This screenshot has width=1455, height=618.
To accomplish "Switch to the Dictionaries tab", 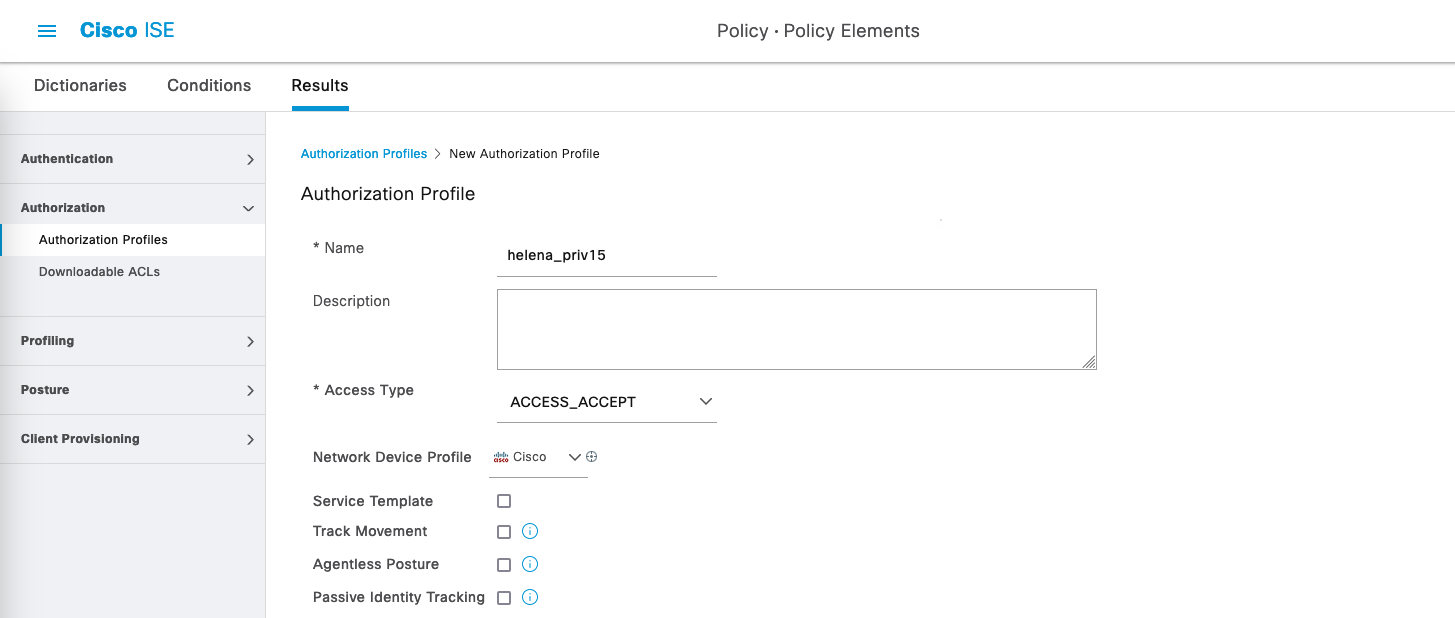I will point(80,86).
